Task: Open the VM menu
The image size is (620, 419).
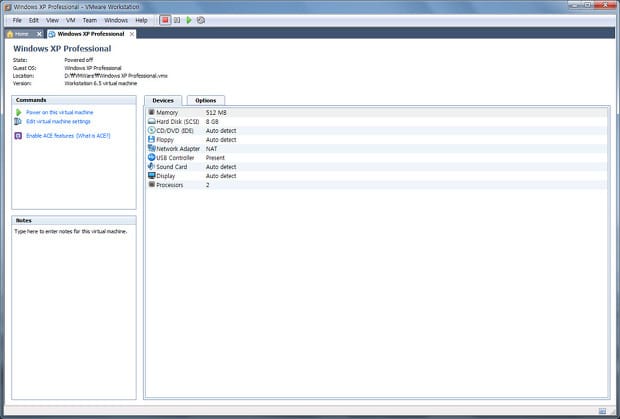Action: 70,20
